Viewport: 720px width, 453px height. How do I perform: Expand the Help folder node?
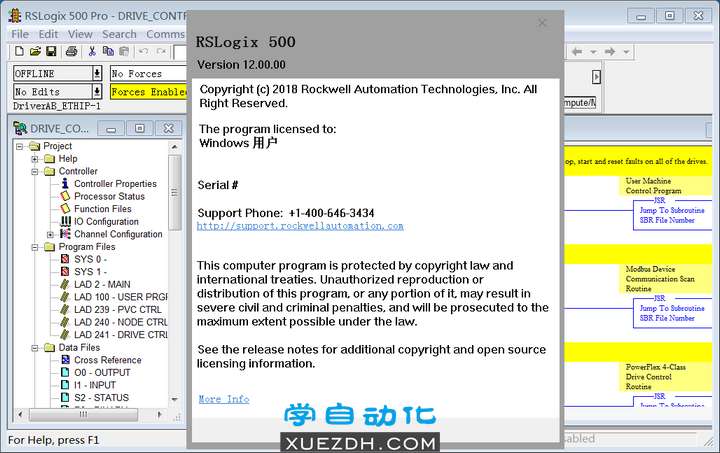coord(35,159)
